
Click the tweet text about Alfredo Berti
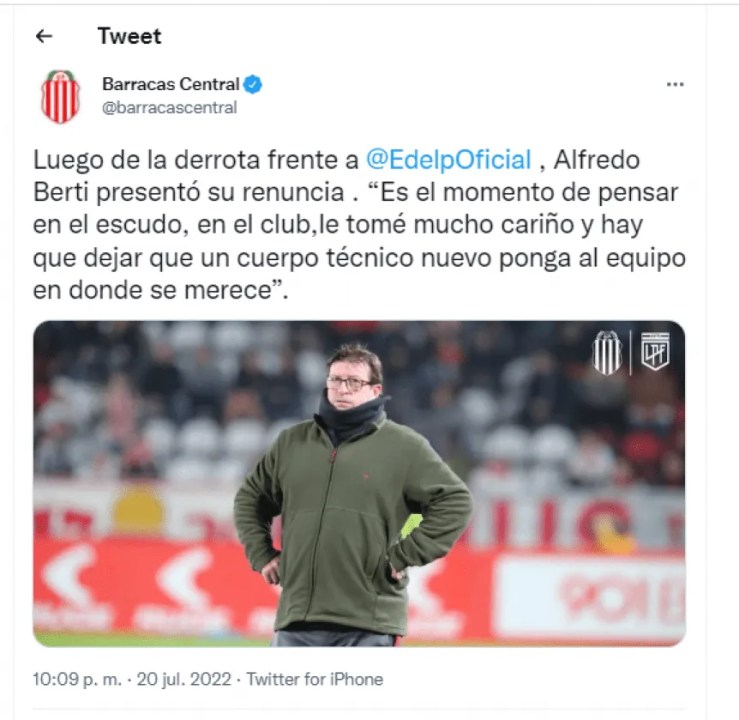pos(359,225)
